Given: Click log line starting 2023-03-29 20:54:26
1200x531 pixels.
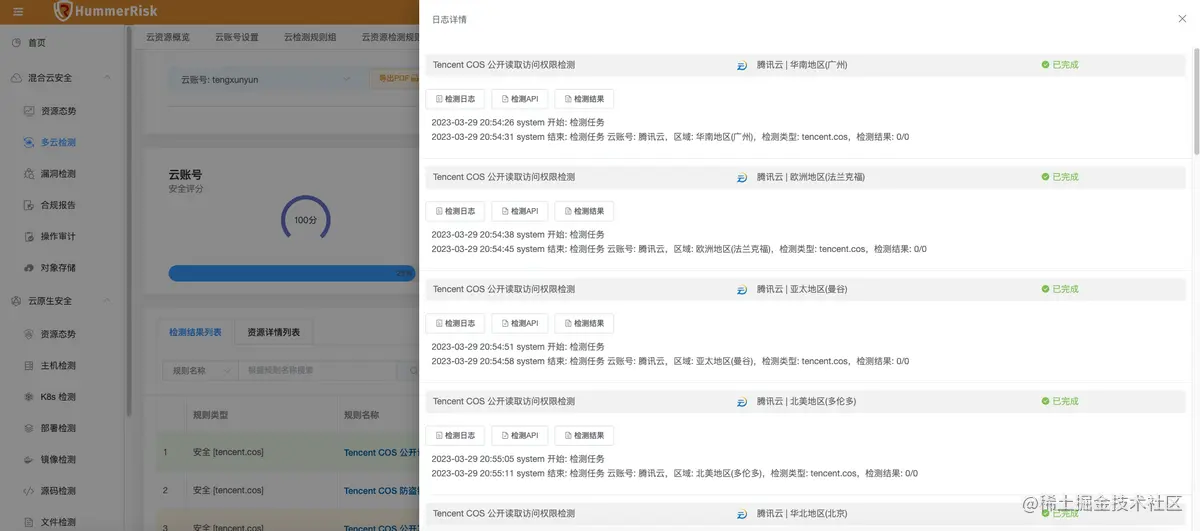Looking at the screenshot, I should [518, 123].
